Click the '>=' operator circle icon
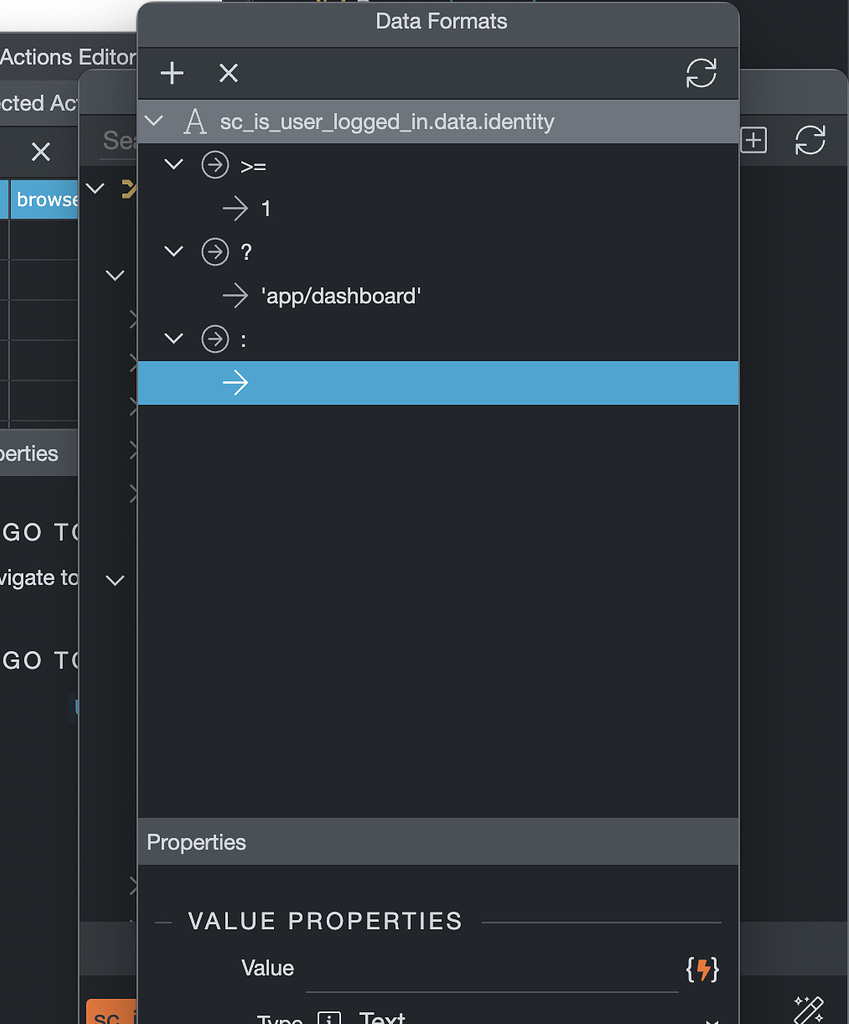This screenshot has width=849, height=1024. pos(215,165)
